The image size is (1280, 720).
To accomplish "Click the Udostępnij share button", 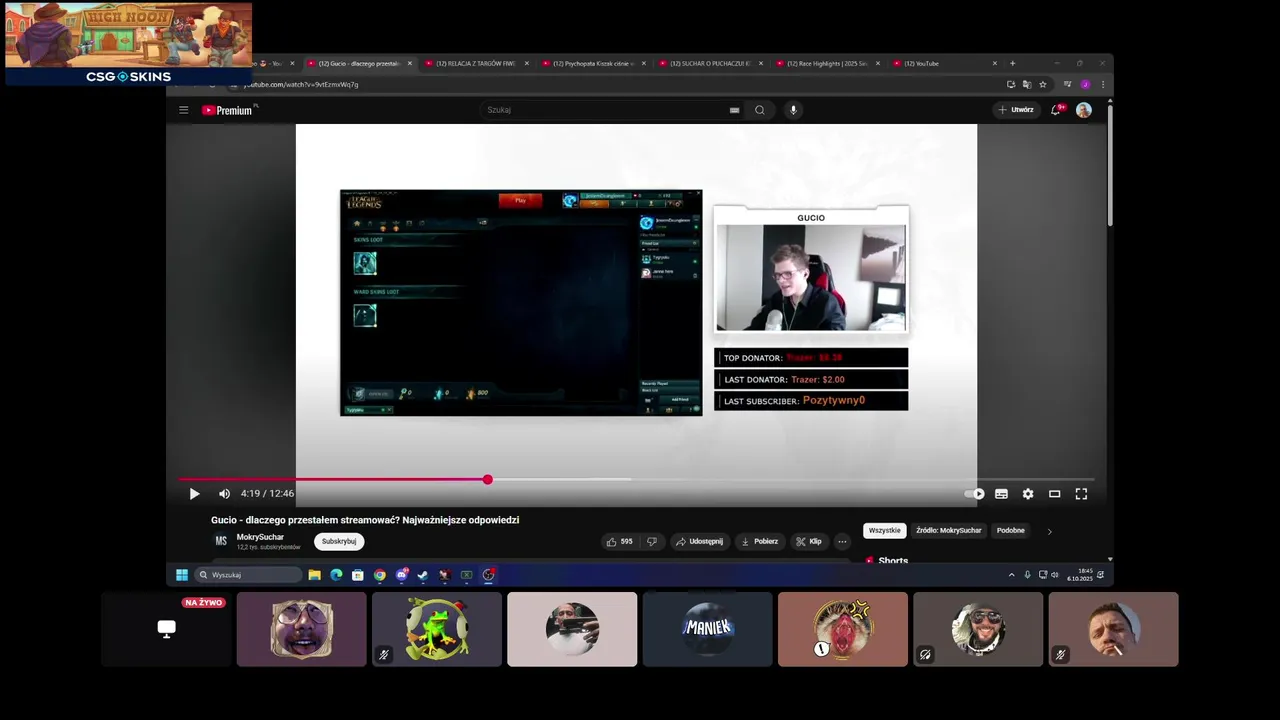I will click(x=699, y=542).
